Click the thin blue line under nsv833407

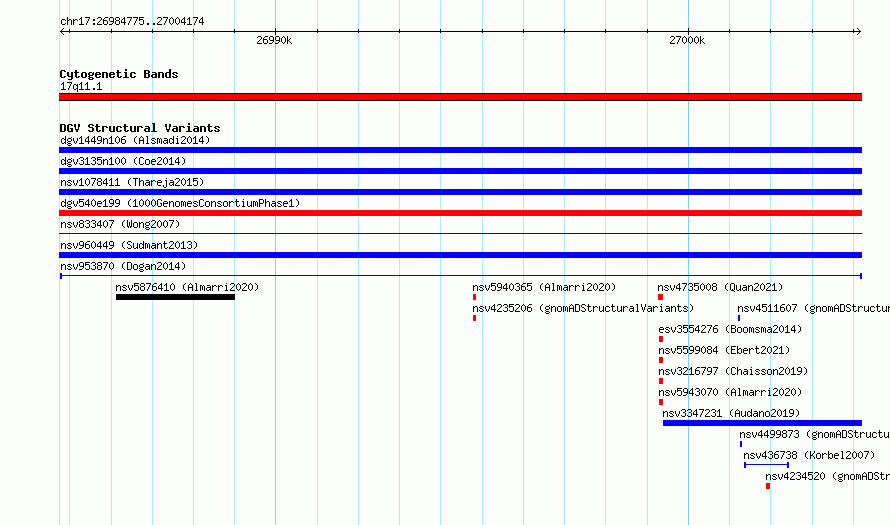[x=460, y=233]
